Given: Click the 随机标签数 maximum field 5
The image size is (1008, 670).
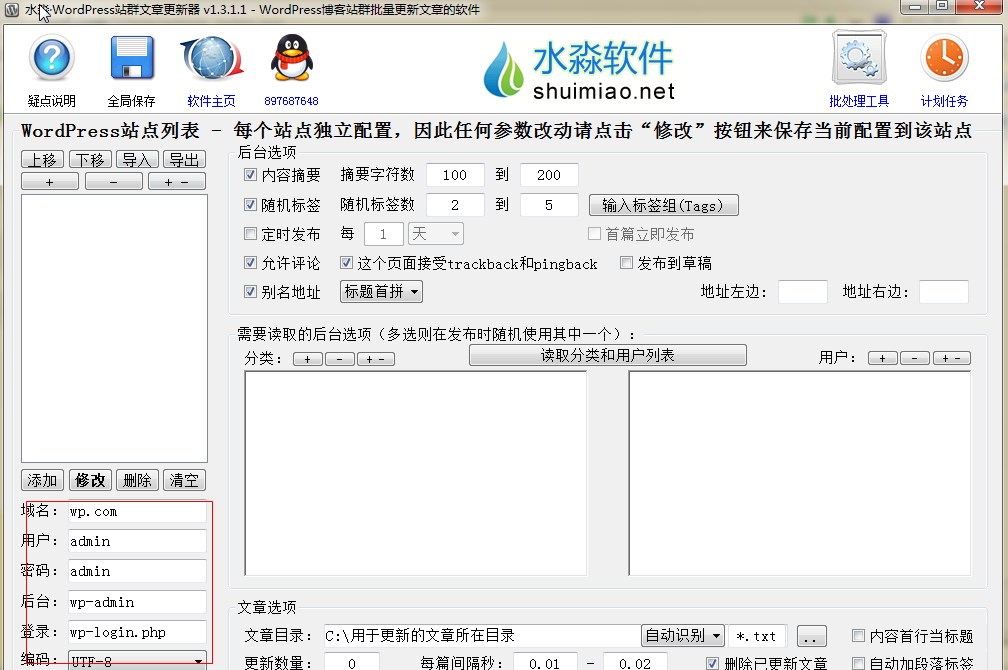Looking at the screenshot, I should 549,205.
